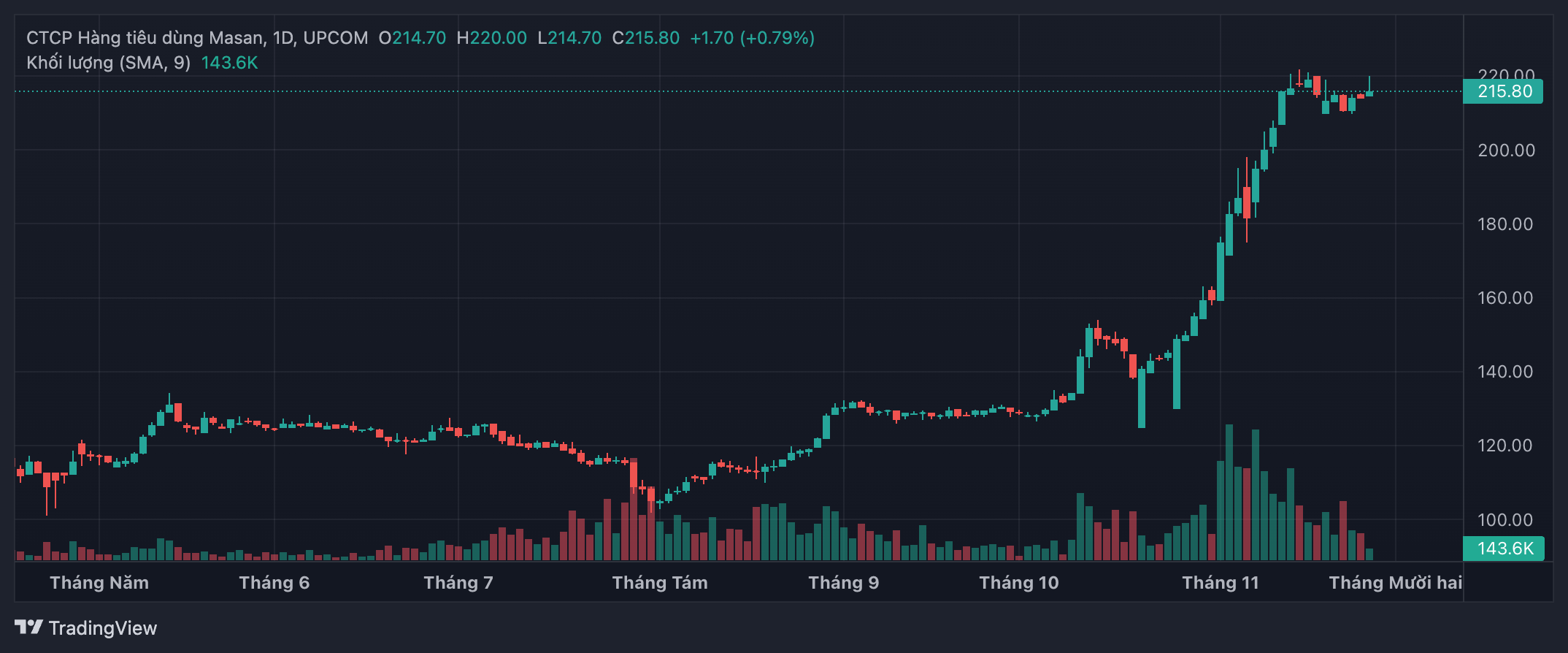Pick the Tháng 7 time axis marker

pyautogui.click(x=458, y=583)
